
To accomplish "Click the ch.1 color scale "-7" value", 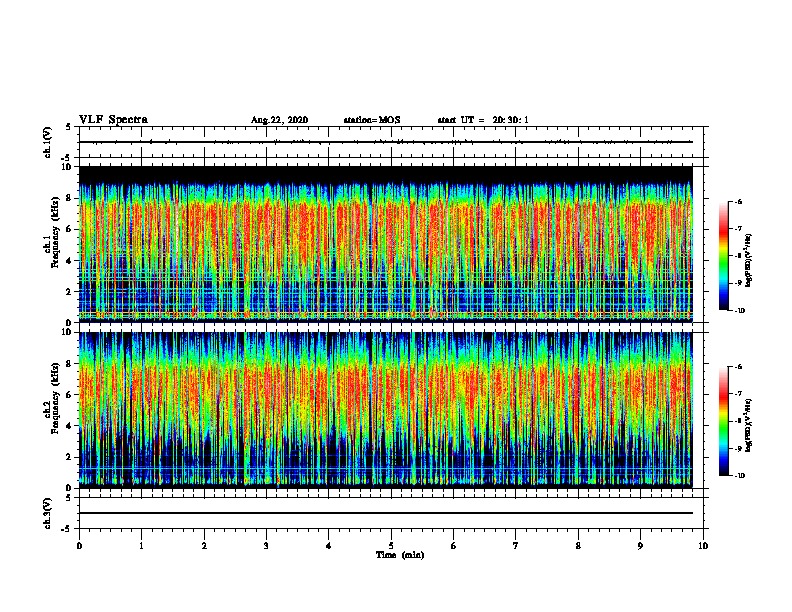I will tap(738, 229).
